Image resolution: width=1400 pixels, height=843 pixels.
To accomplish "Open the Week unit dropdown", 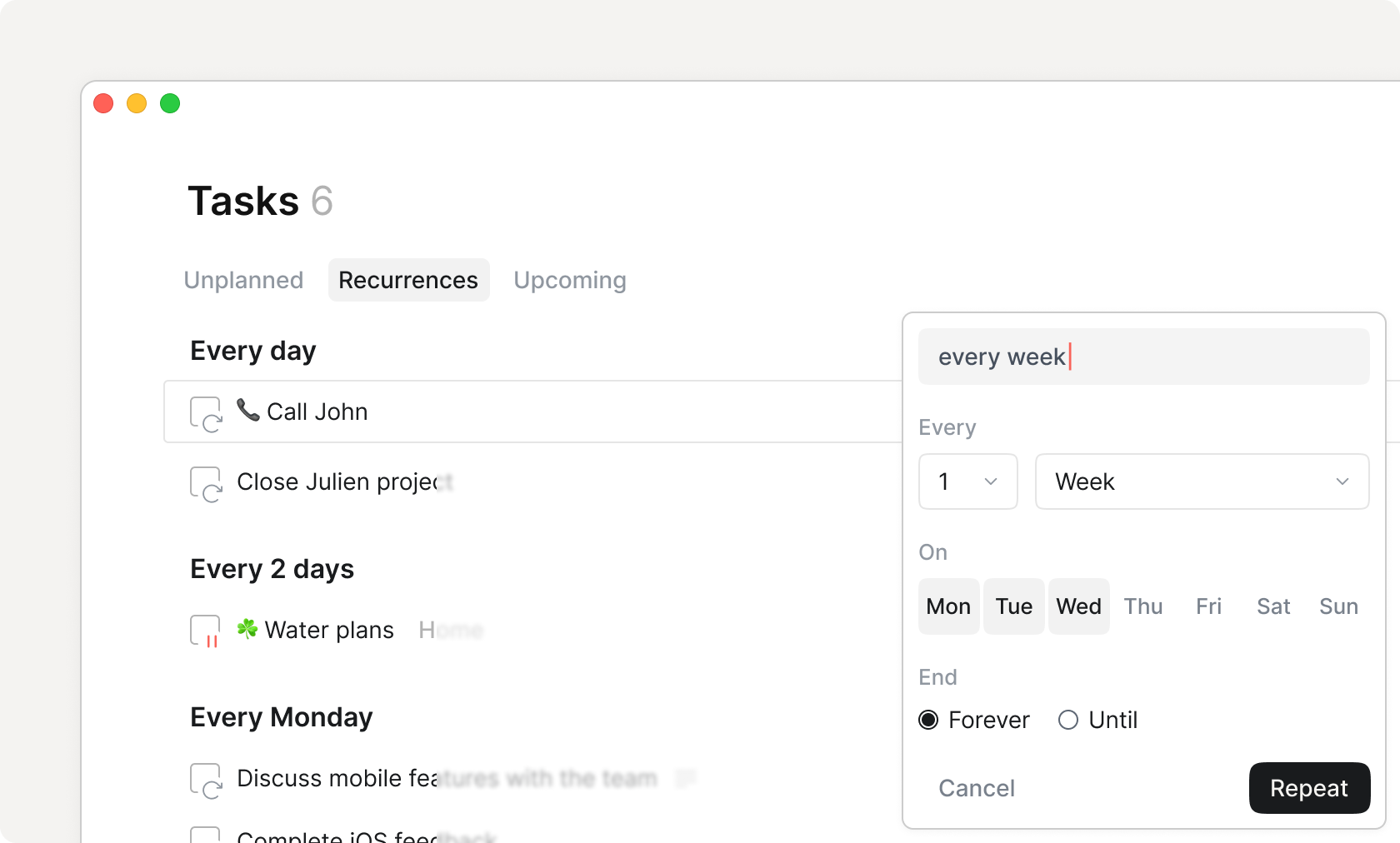I will 1201,481.
